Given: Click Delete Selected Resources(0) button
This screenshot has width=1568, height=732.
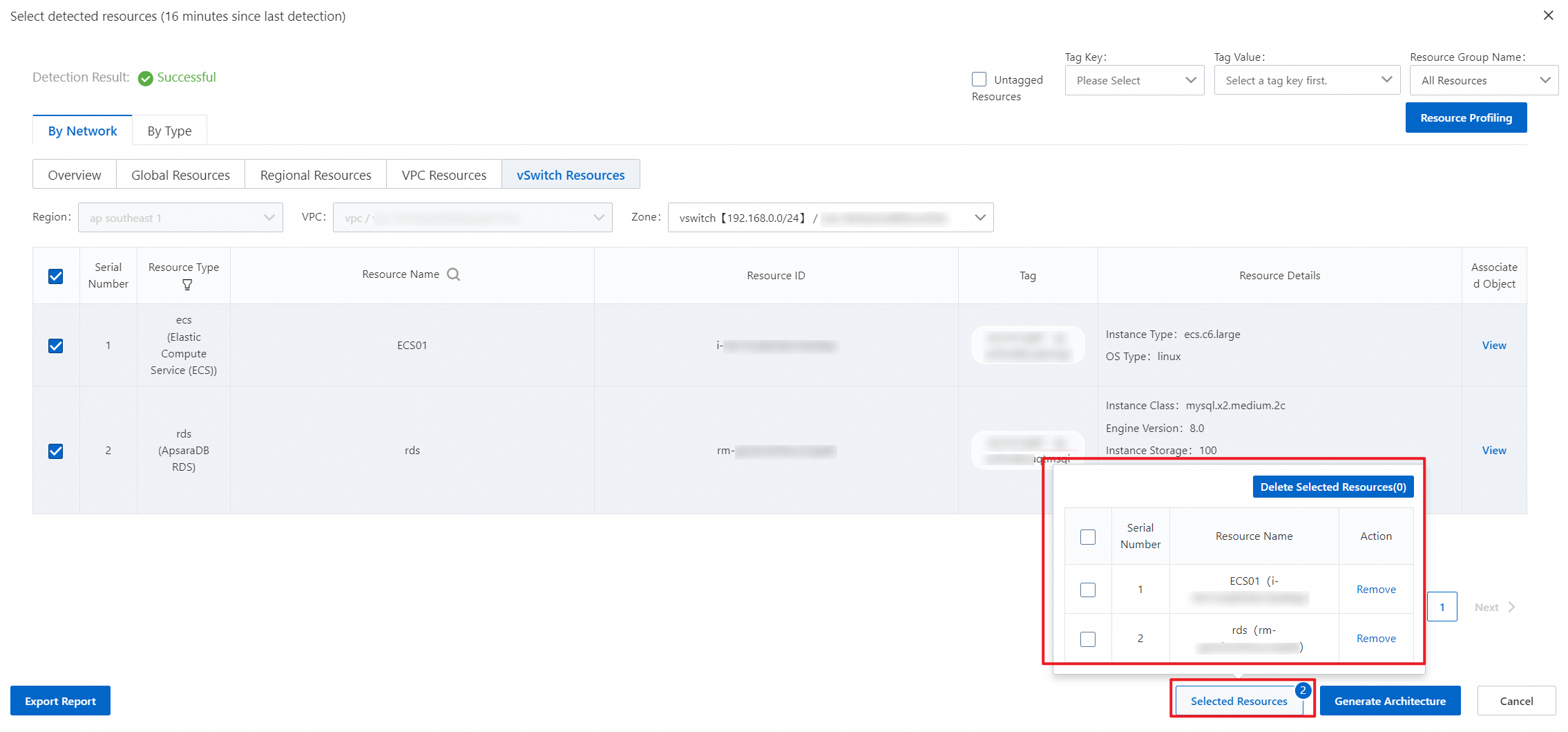Looking at the screenshot, I should tap(1333, 487).
